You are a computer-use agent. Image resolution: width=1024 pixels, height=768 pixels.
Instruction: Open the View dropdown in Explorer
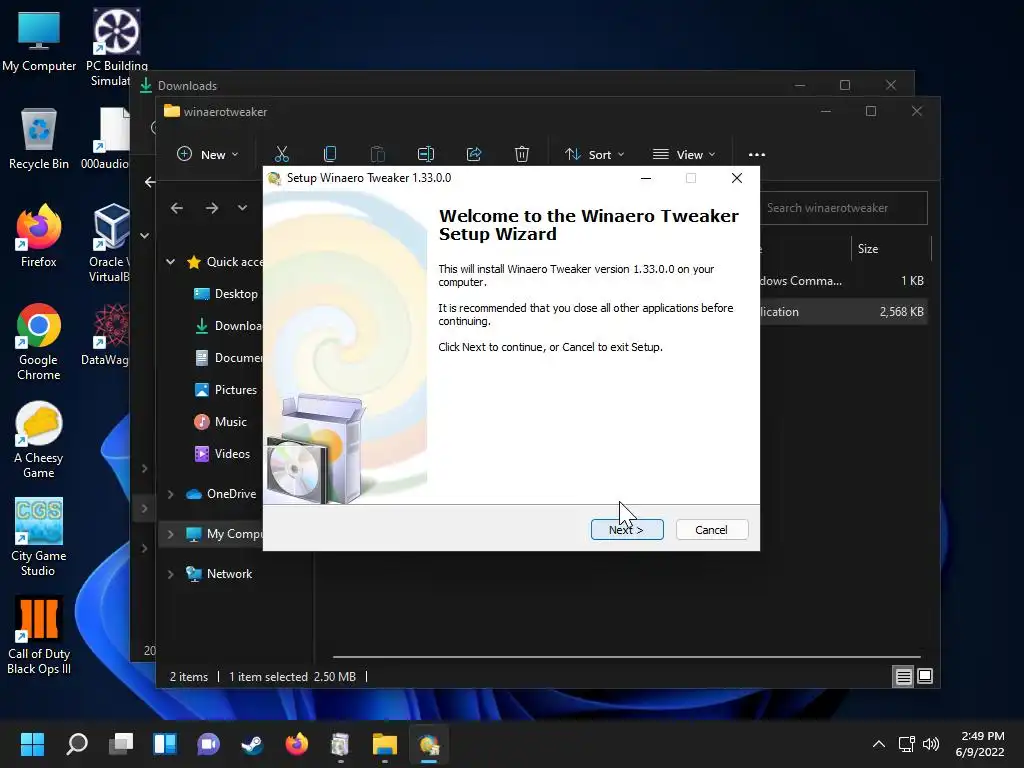tap(684, 155)
